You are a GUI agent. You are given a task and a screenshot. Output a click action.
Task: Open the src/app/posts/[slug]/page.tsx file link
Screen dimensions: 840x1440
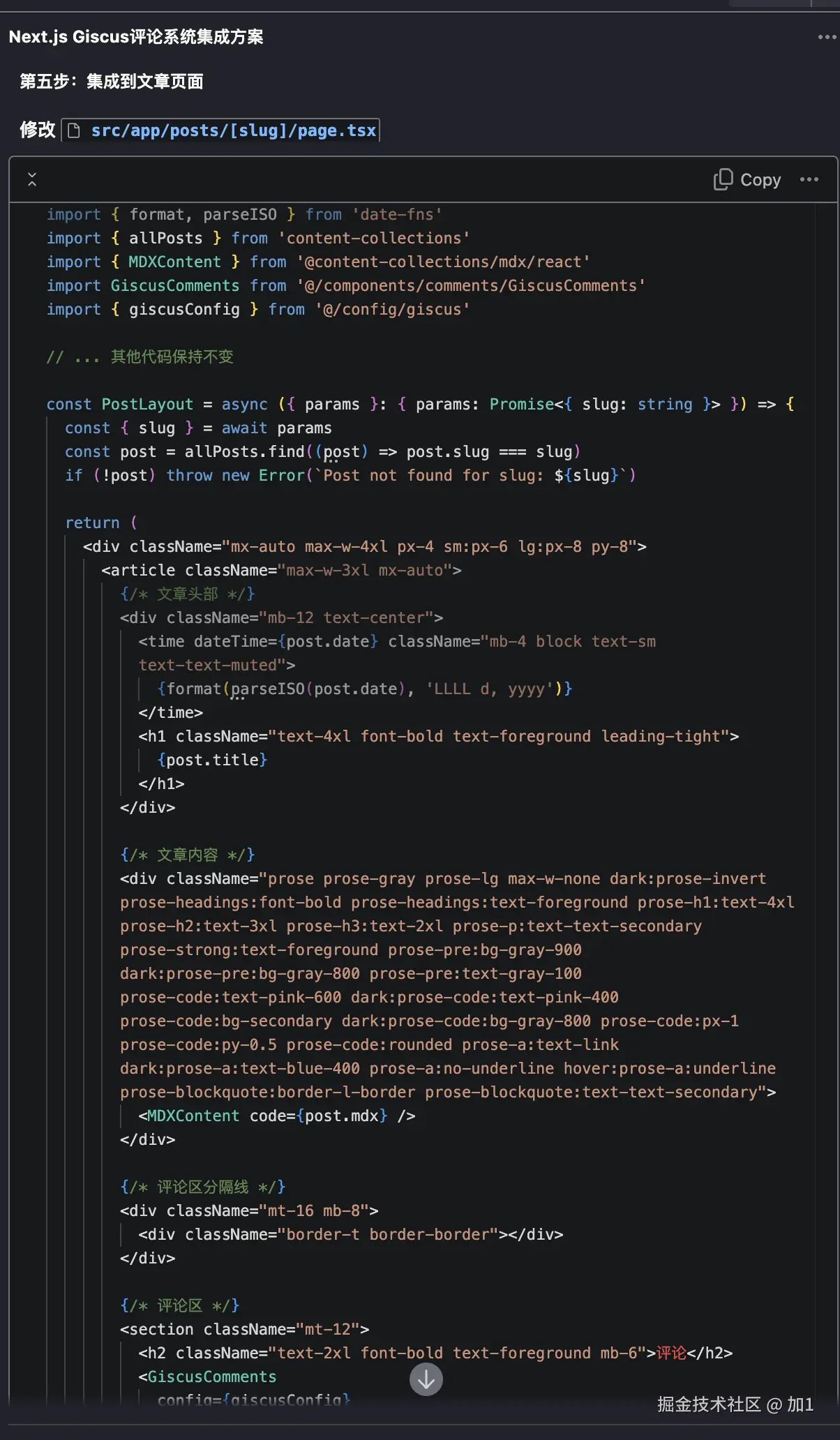233,130
